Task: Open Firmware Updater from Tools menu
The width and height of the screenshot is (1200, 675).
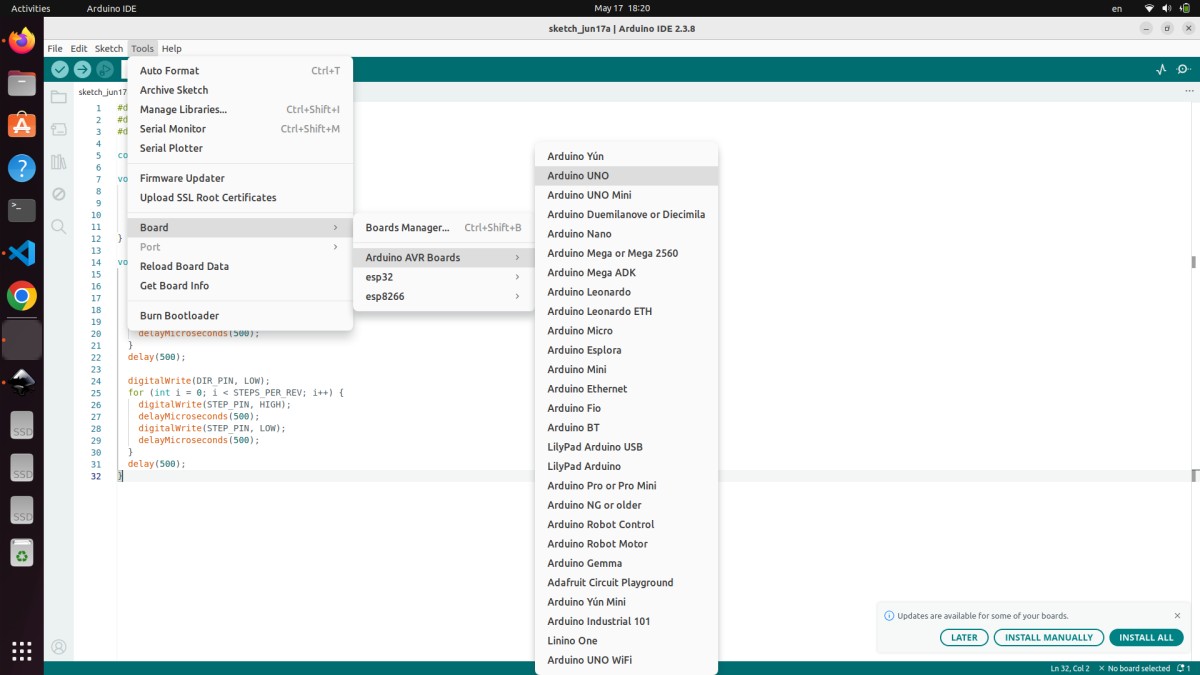Action: click(x=240, y=178)
